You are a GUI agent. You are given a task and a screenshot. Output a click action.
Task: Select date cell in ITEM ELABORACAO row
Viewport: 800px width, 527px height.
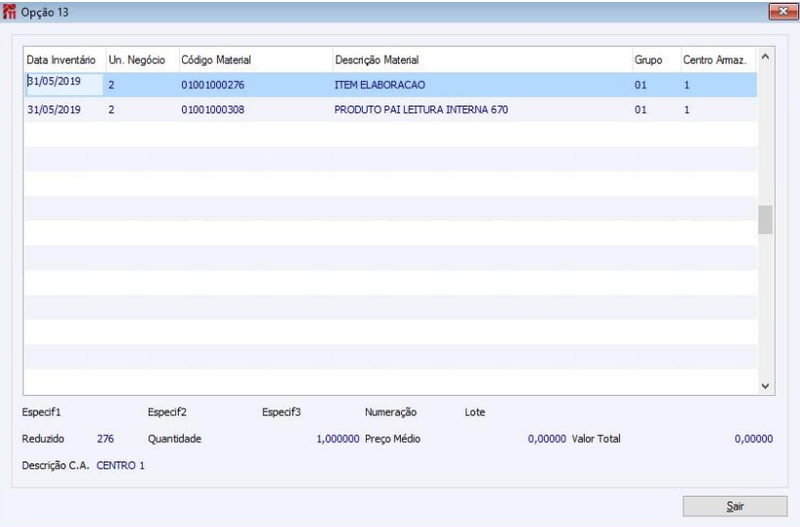[x=64, y=84]
